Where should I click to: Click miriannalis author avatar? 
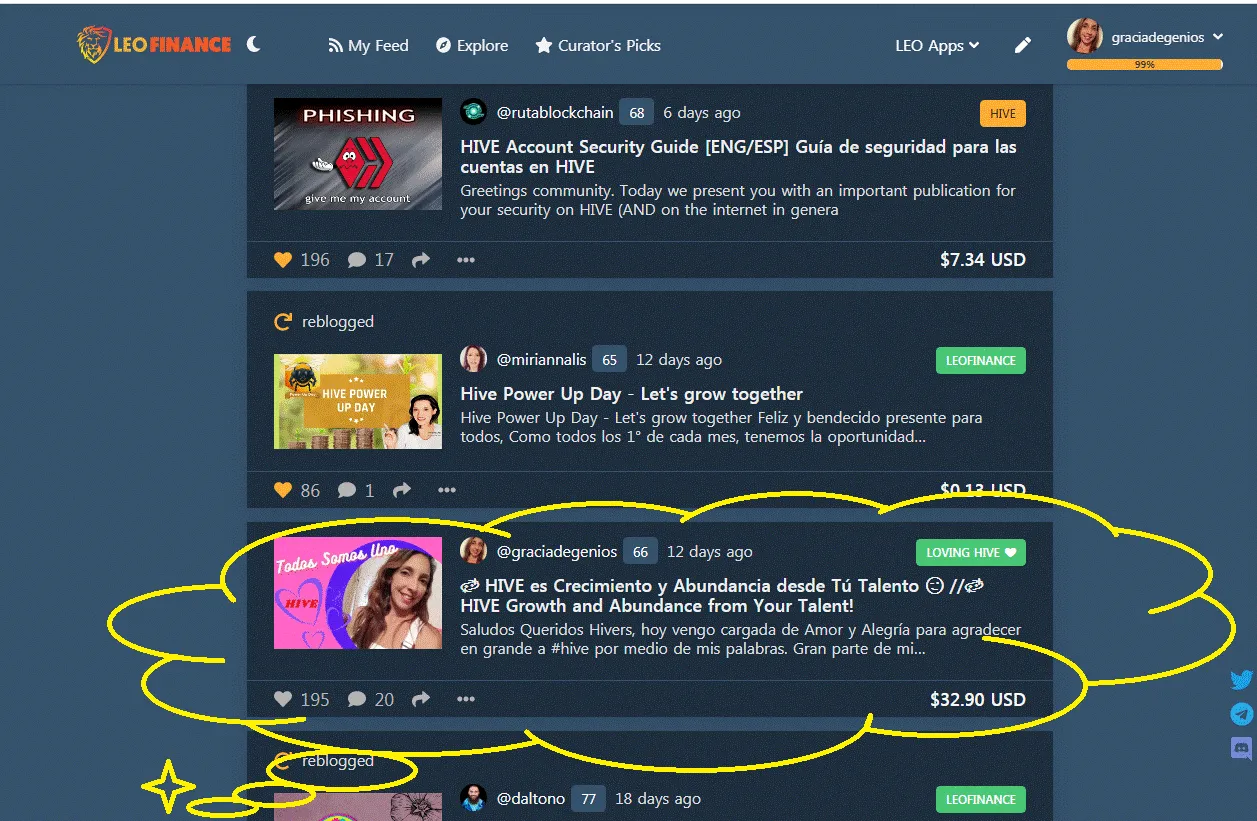pyautogui.click(x=473, y=359)
